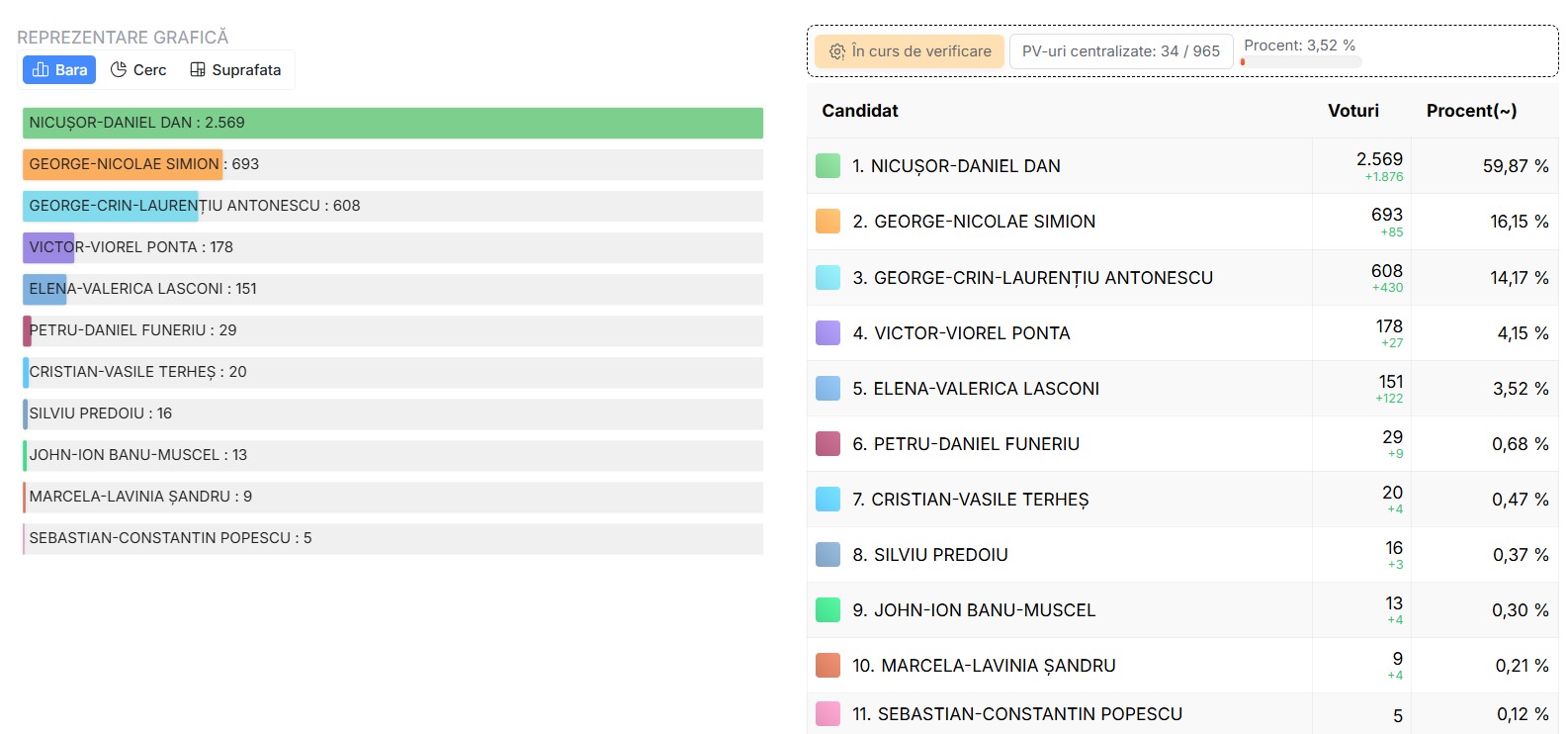Click purple swatch for Victor-Viorel Ponta
The width and height of the screenshot is (1568, 734).
(828, 333)
